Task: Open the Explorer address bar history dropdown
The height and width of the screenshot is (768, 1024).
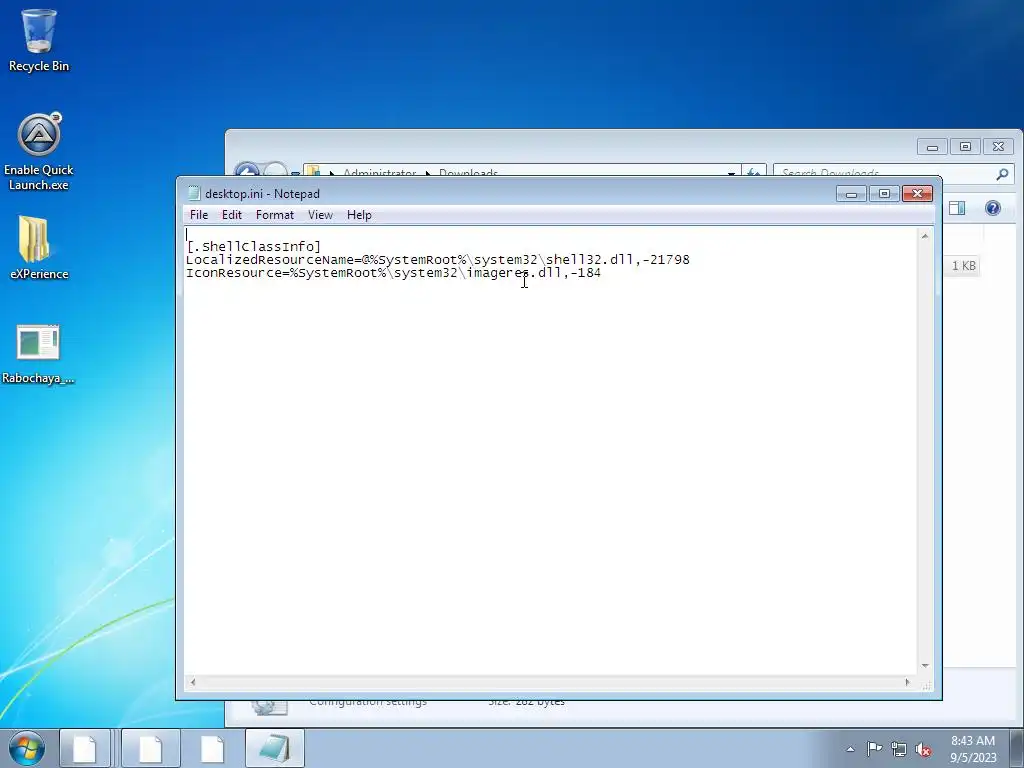Action: (x=731, y=173)
